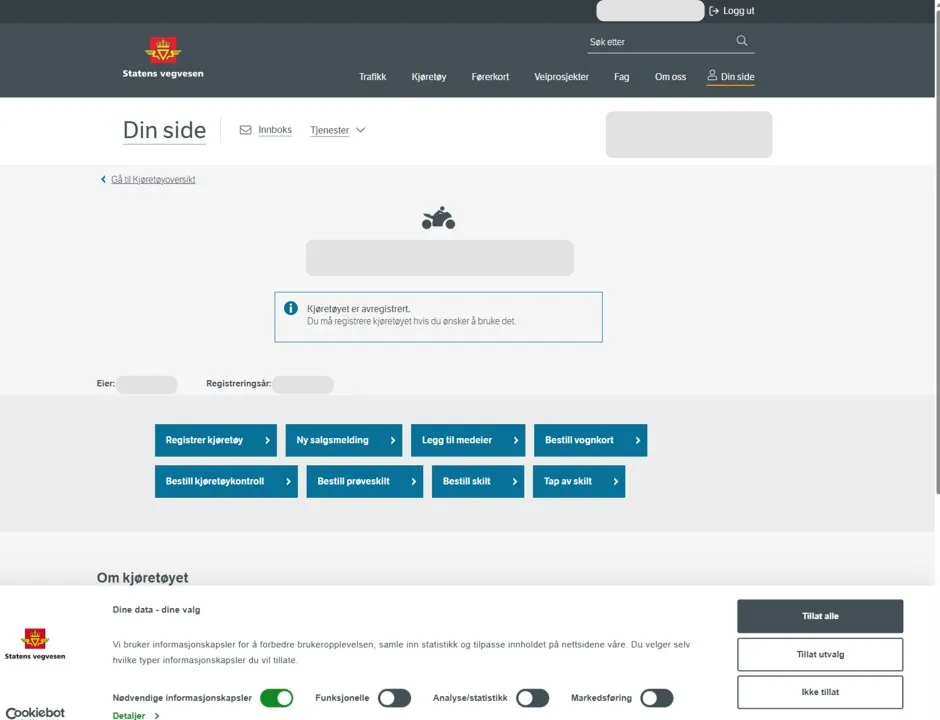Enable the Analyse/statistikk cookies toggle
940x720 pixels.
[x=532, y=698]
